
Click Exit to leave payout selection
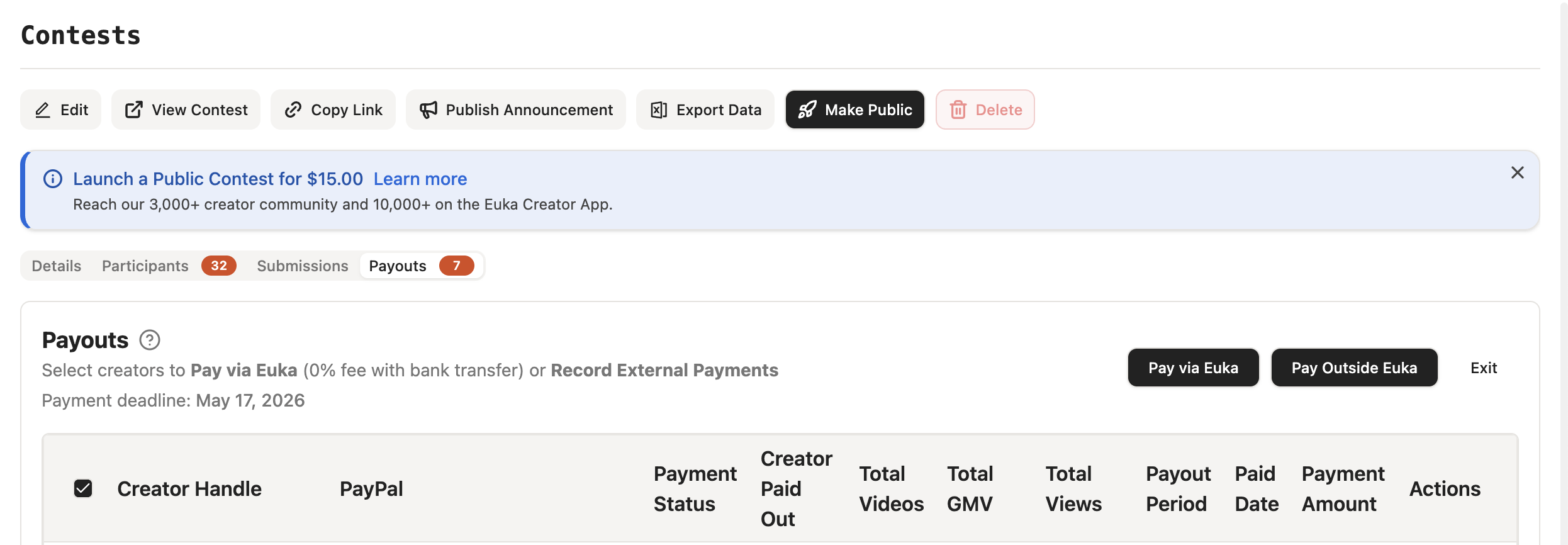1483,368
